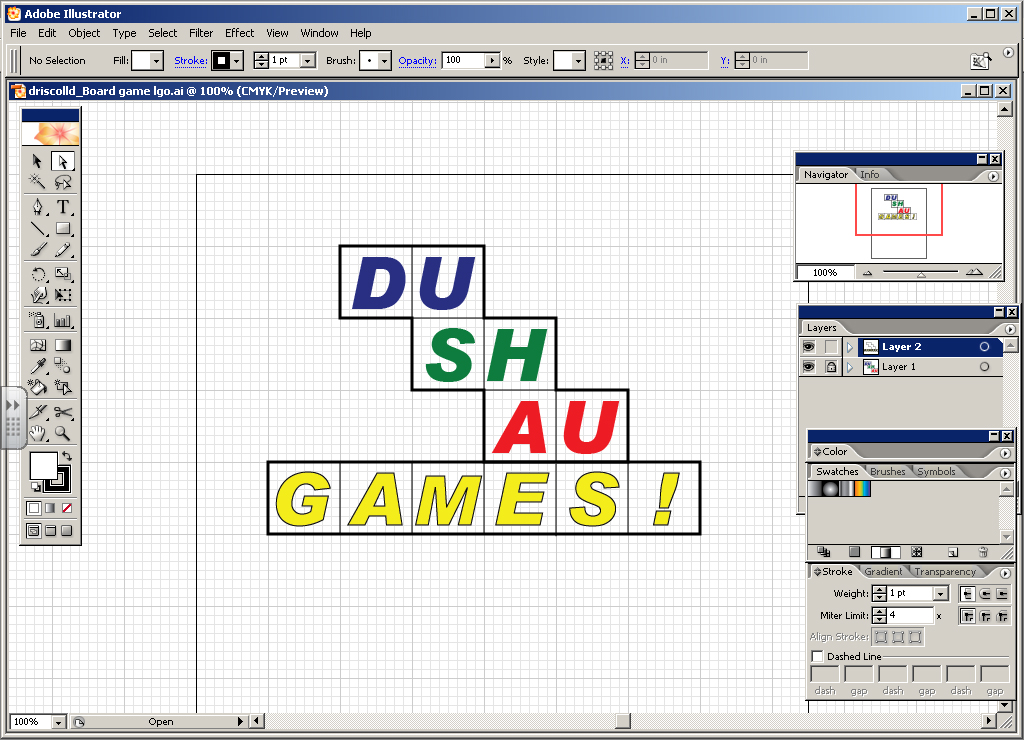The width and height of the screenshot is (1024, 740).
Task: Switch to the Brushes tab
Action: [x=888, y=472]
